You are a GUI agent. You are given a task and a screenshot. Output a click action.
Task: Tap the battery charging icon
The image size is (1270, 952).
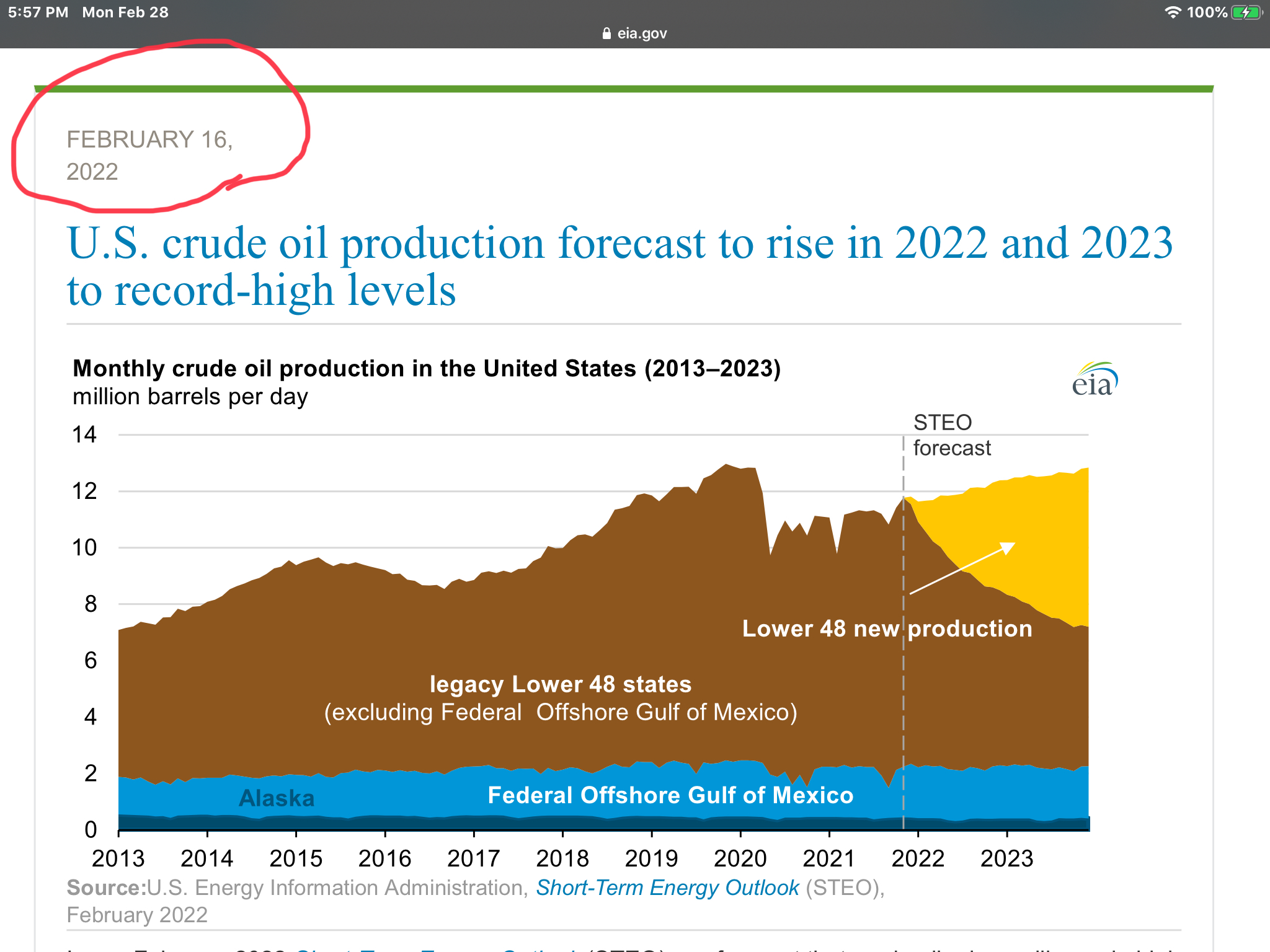[x=1246, y=12]
